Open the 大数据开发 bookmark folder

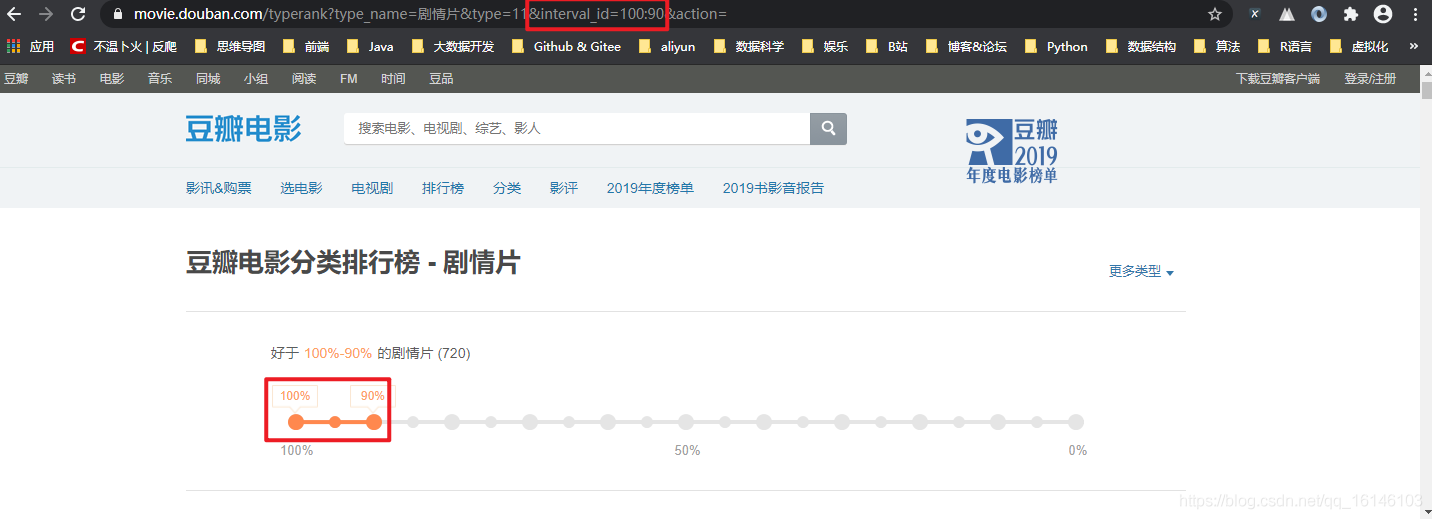coord(453,46)
